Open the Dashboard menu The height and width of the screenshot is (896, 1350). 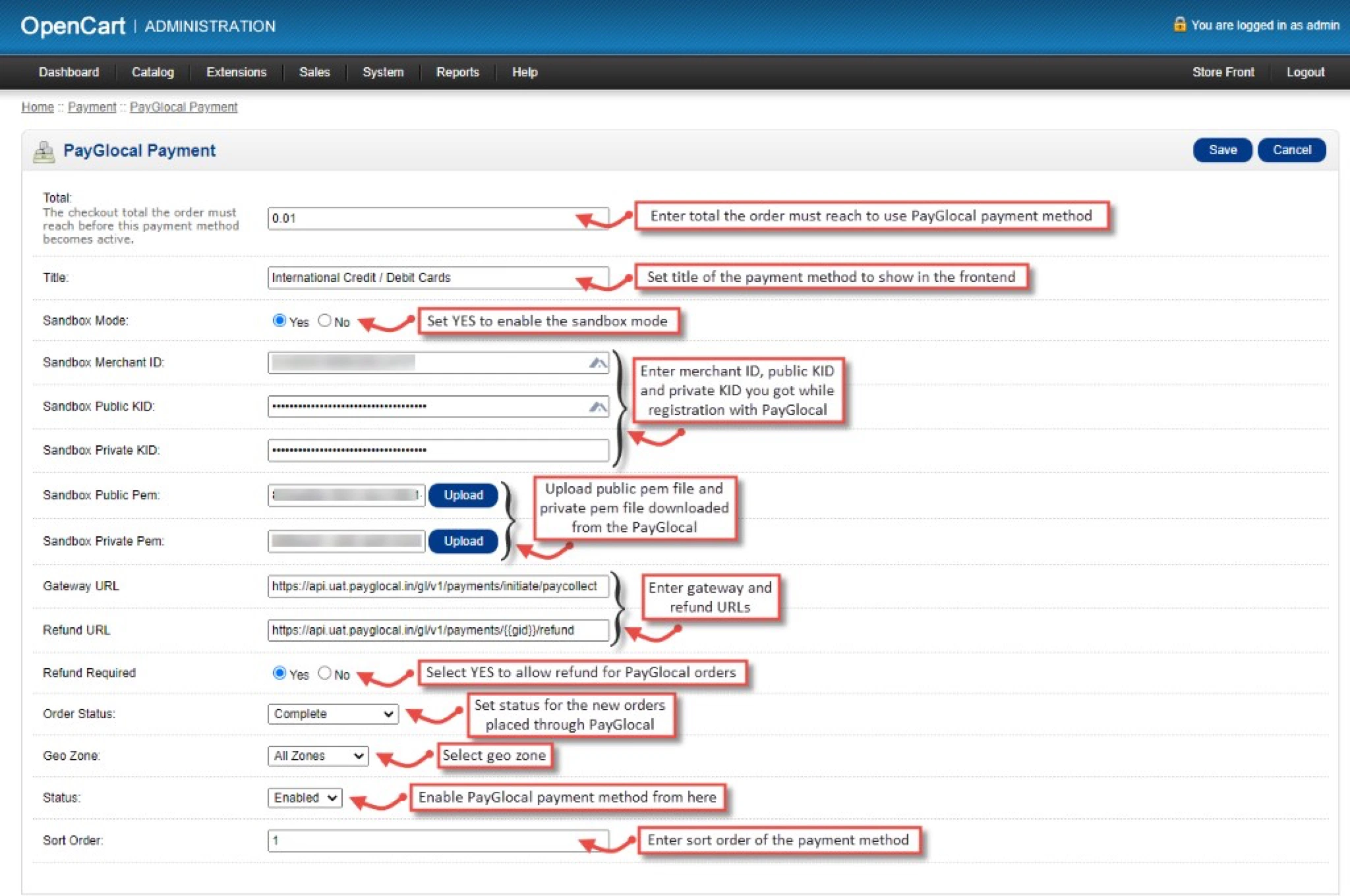69,72
